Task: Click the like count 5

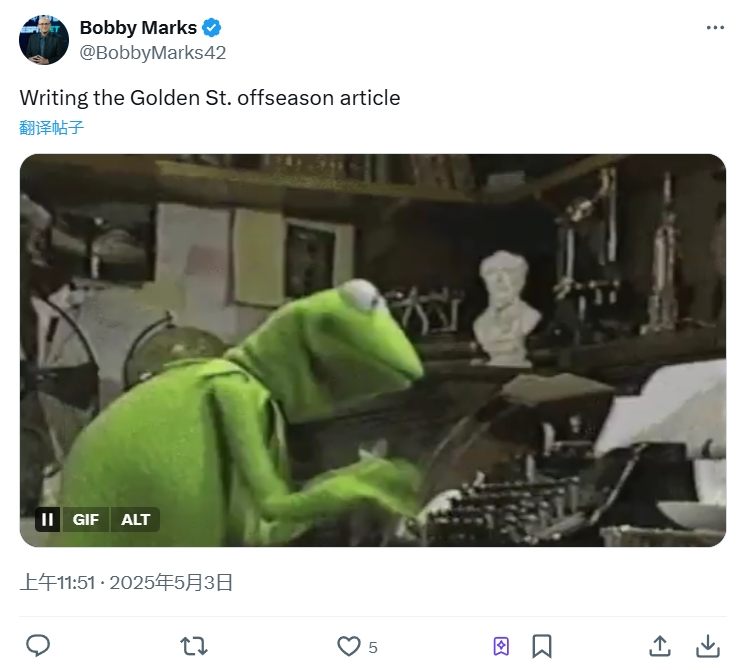Action: [373, 647]
